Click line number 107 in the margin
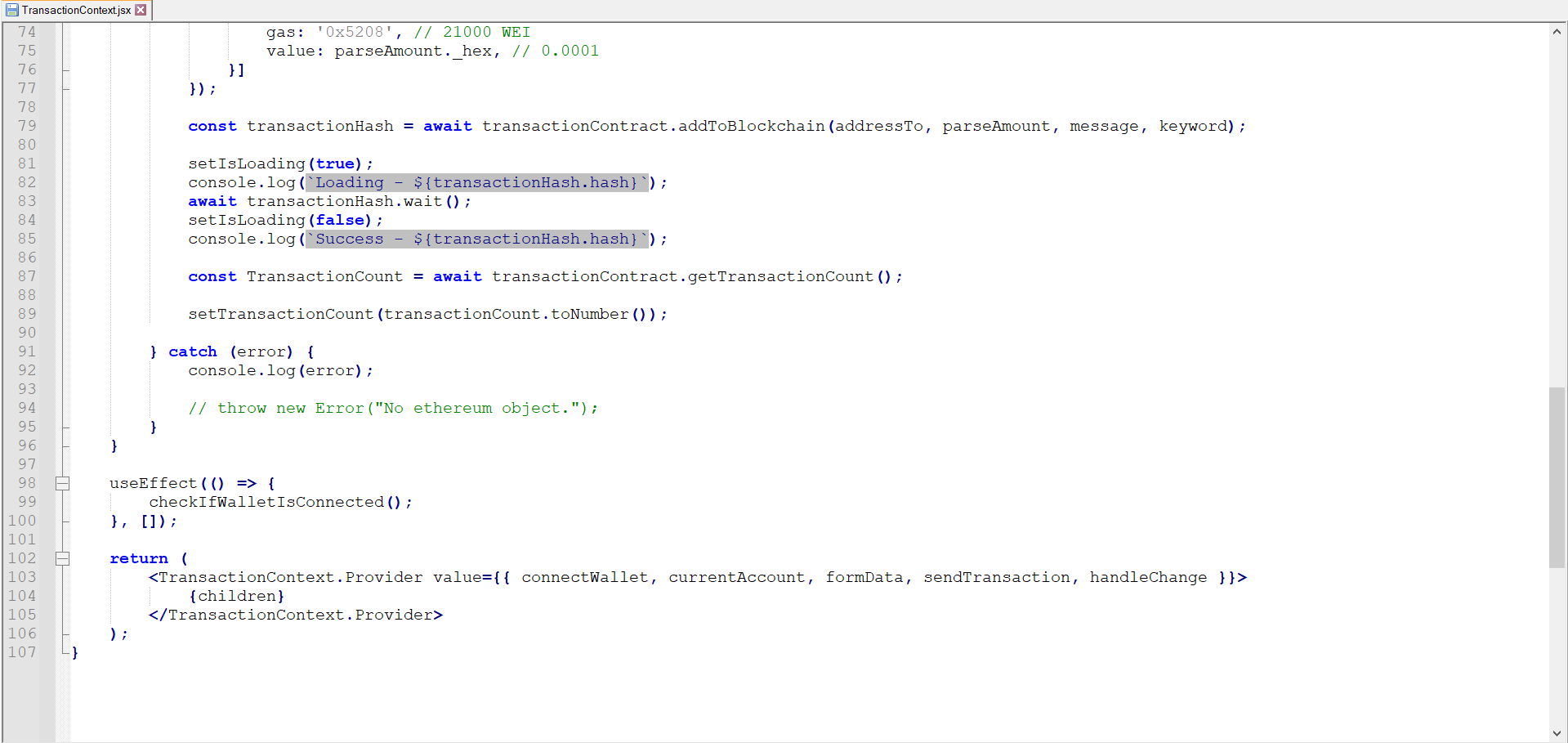Image resolution: width=1568 pixels, height=743 pixels. point(22,652)
